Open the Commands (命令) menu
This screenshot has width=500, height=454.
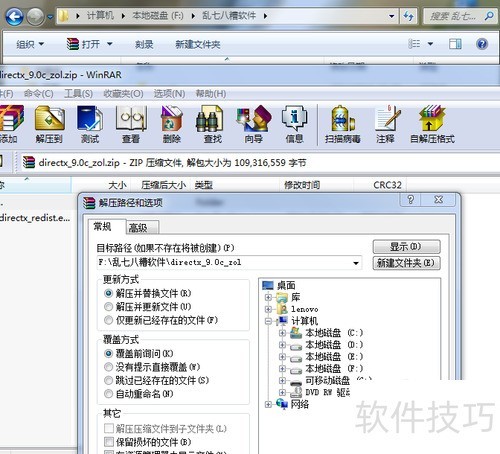[38, 94]
